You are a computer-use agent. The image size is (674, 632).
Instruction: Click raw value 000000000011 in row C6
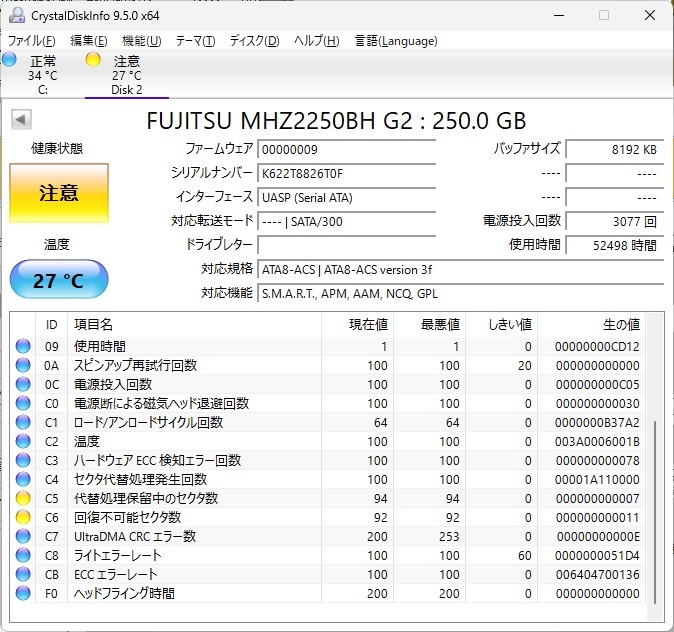click(x=597, y=518)
